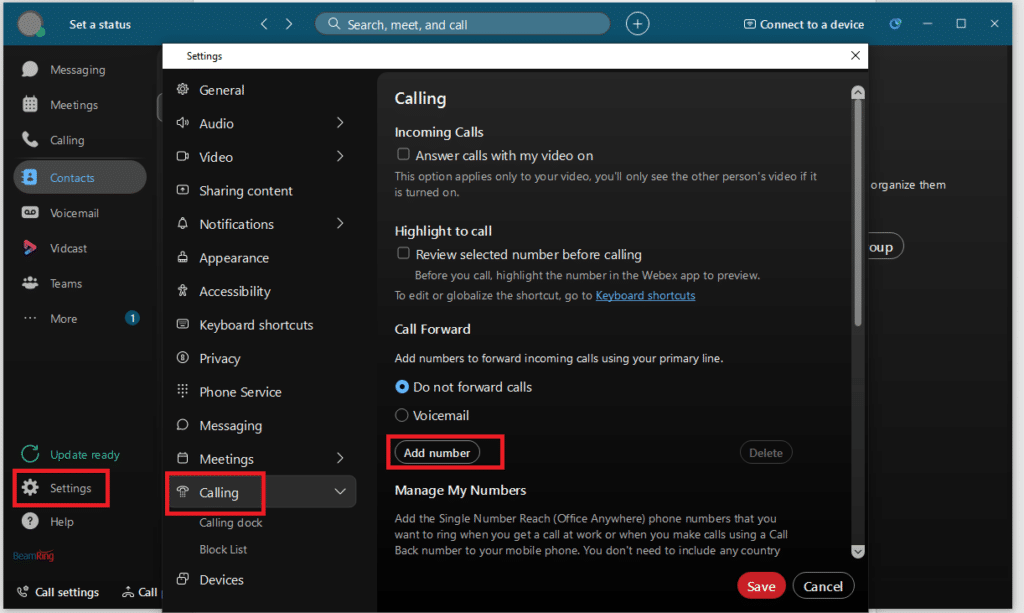Expand the Audio settings submenu

pyautogui.click(x=340, y=123)
